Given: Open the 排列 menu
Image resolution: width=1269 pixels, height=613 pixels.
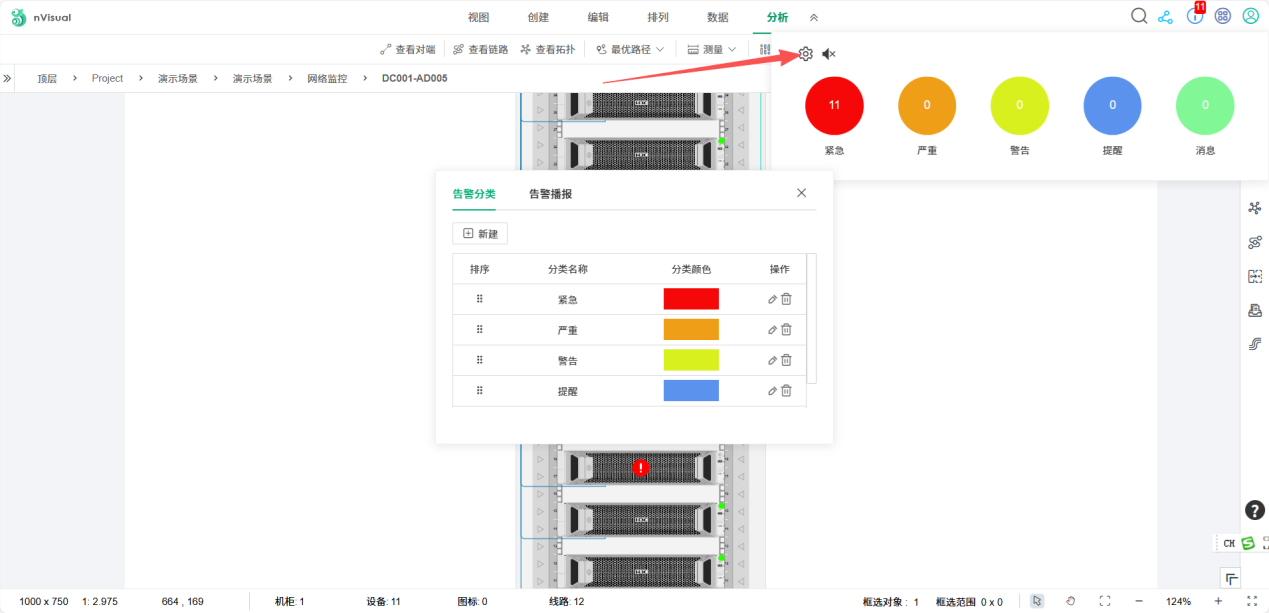Looking at the screenshot, I should [x=658, y=17].
